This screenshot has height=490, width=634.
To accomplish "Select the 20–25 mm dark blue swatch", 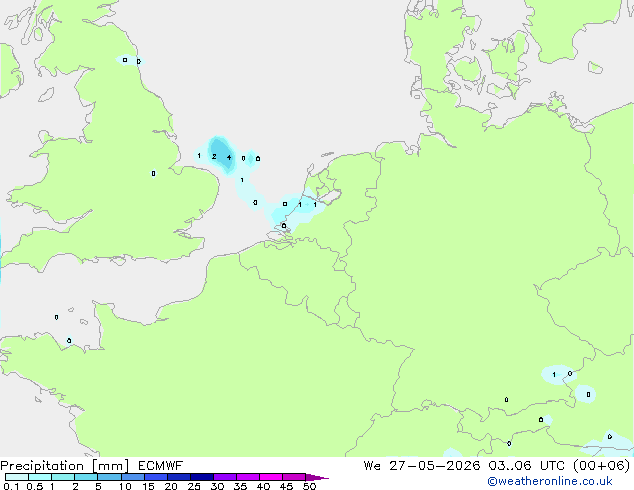I will click(x=178, y=477).
